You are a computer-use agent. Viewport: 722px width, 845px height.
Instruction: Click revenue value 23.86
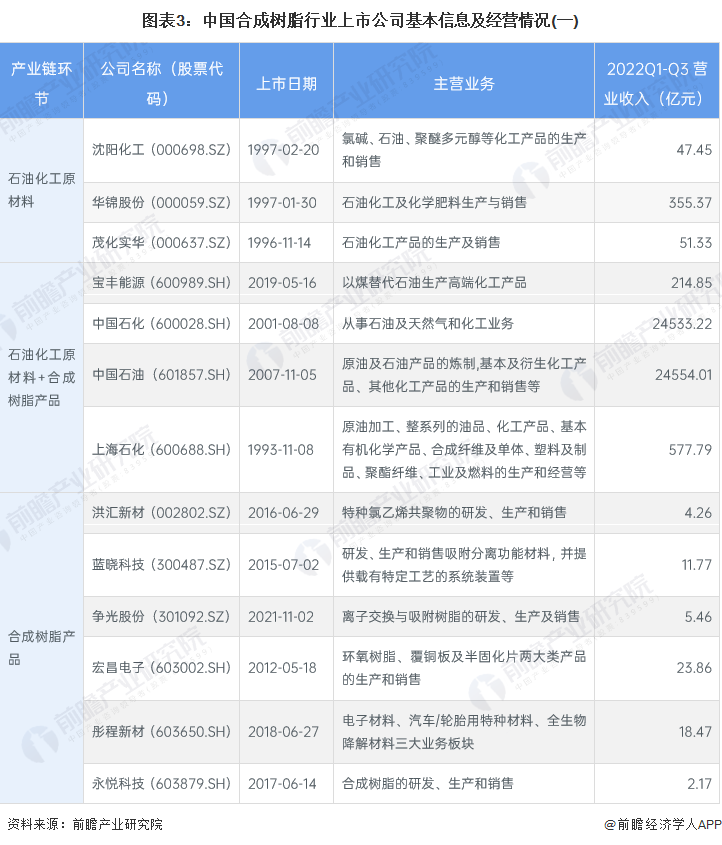(694, 668)
